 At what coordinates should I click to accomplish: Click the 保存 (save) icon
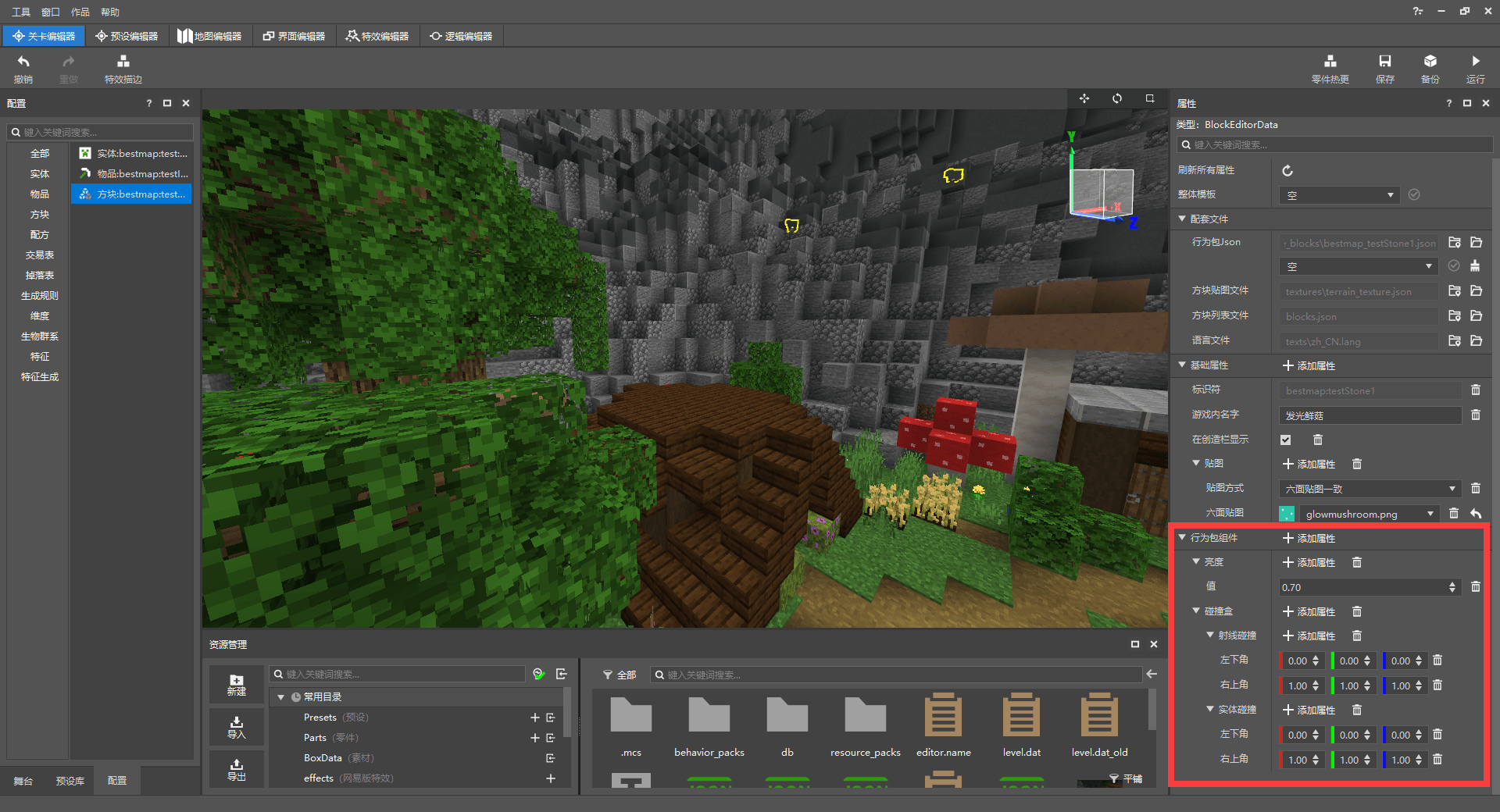[x=1384, y=62]
